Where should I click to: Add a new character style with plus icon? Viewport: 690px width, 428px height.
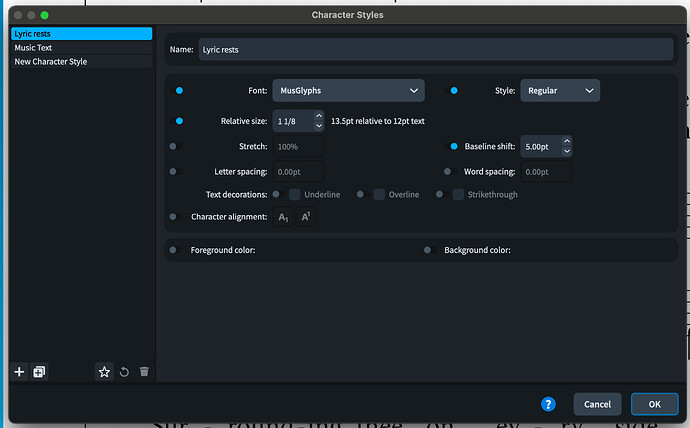point(19,372)
